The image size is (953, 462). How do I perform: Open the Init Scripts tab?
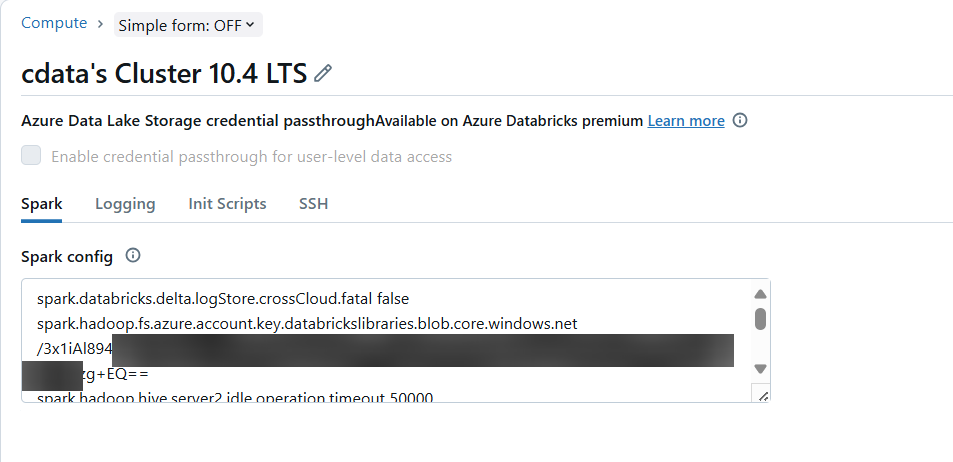(227, 204)
